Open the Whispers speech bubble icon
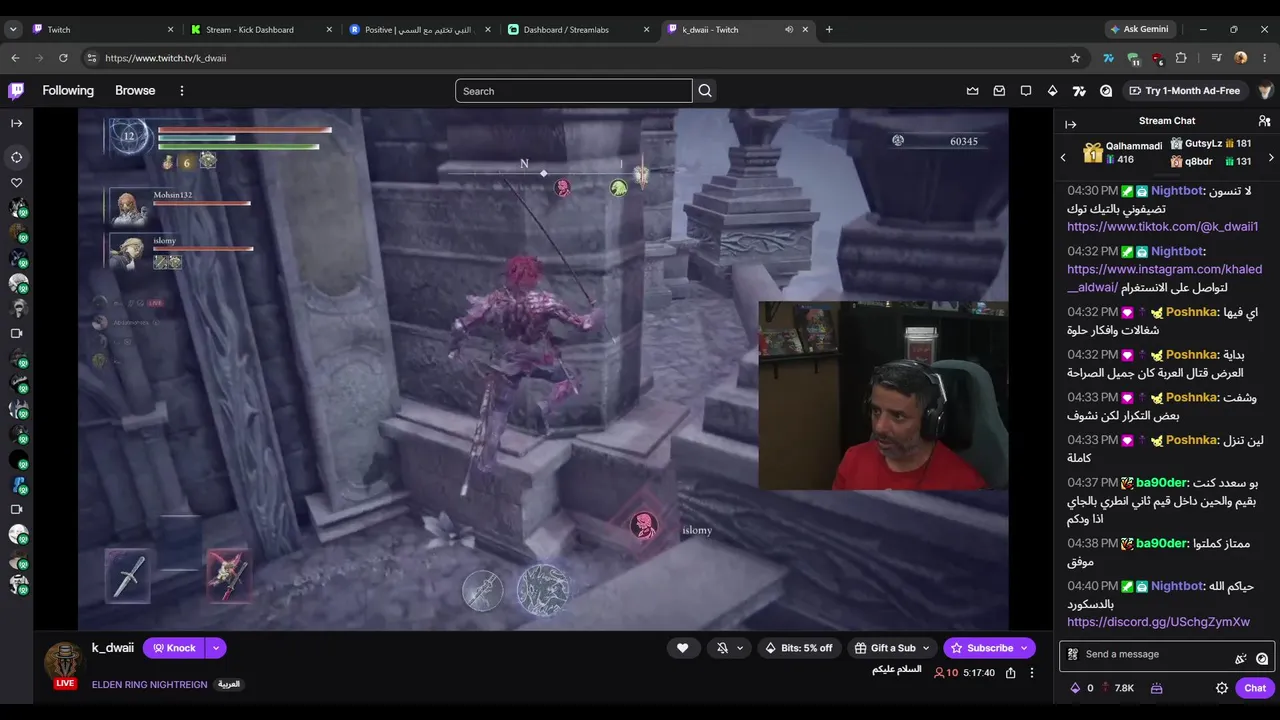The width and height of the screenshot is (1280, 720). [x=1026, y=91]
